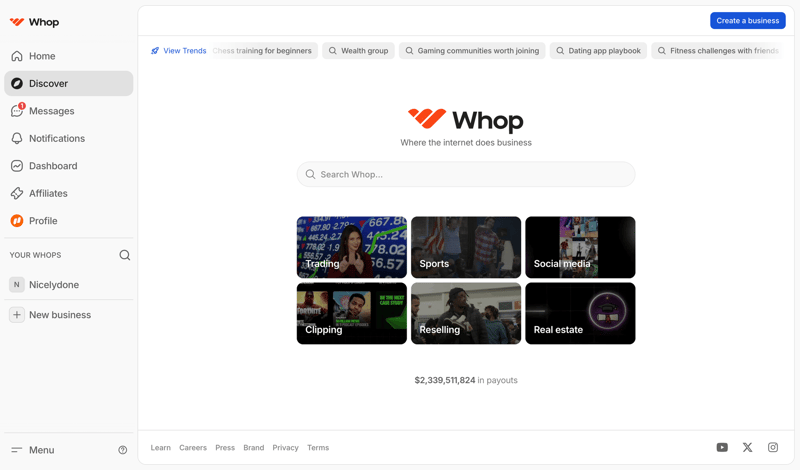Select the Wealth group search suggestion
800x470 pixels.
point(358,51)
